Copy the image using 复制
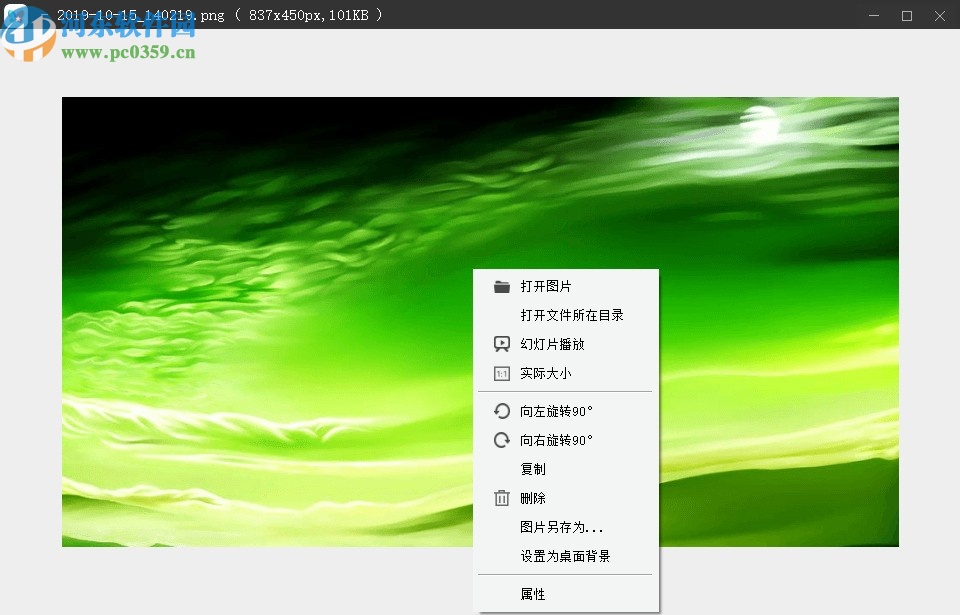The image size is (960, 615). pyautogui.click(x=533, y=468)
